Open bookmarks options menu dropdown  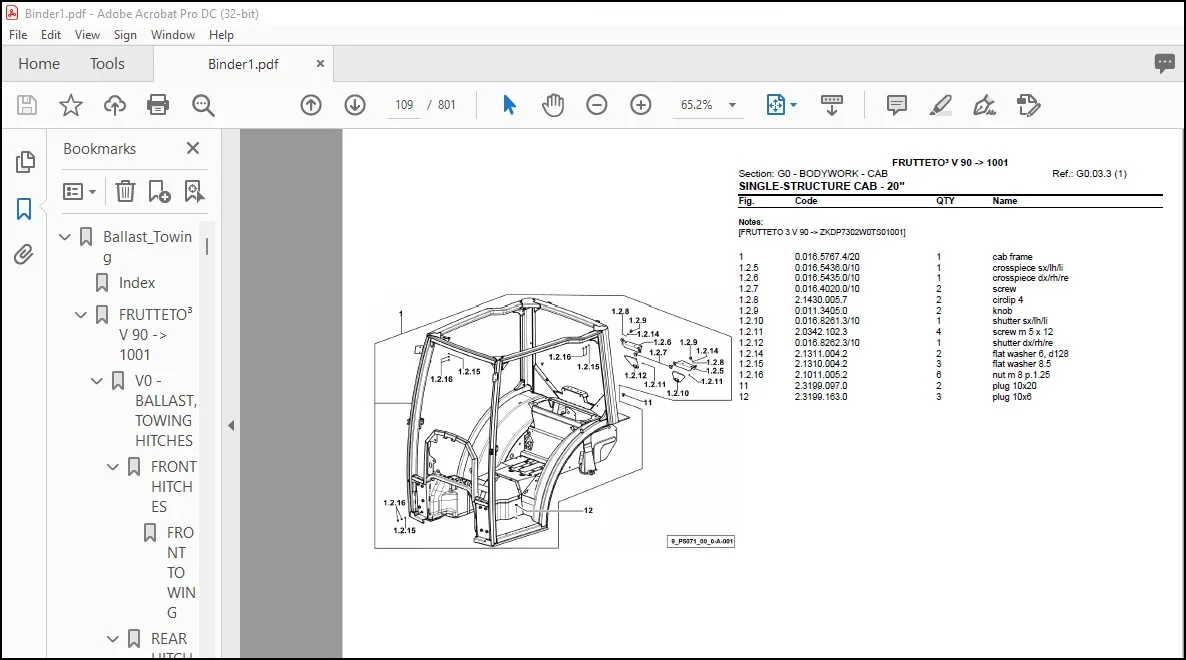(79, 191)
